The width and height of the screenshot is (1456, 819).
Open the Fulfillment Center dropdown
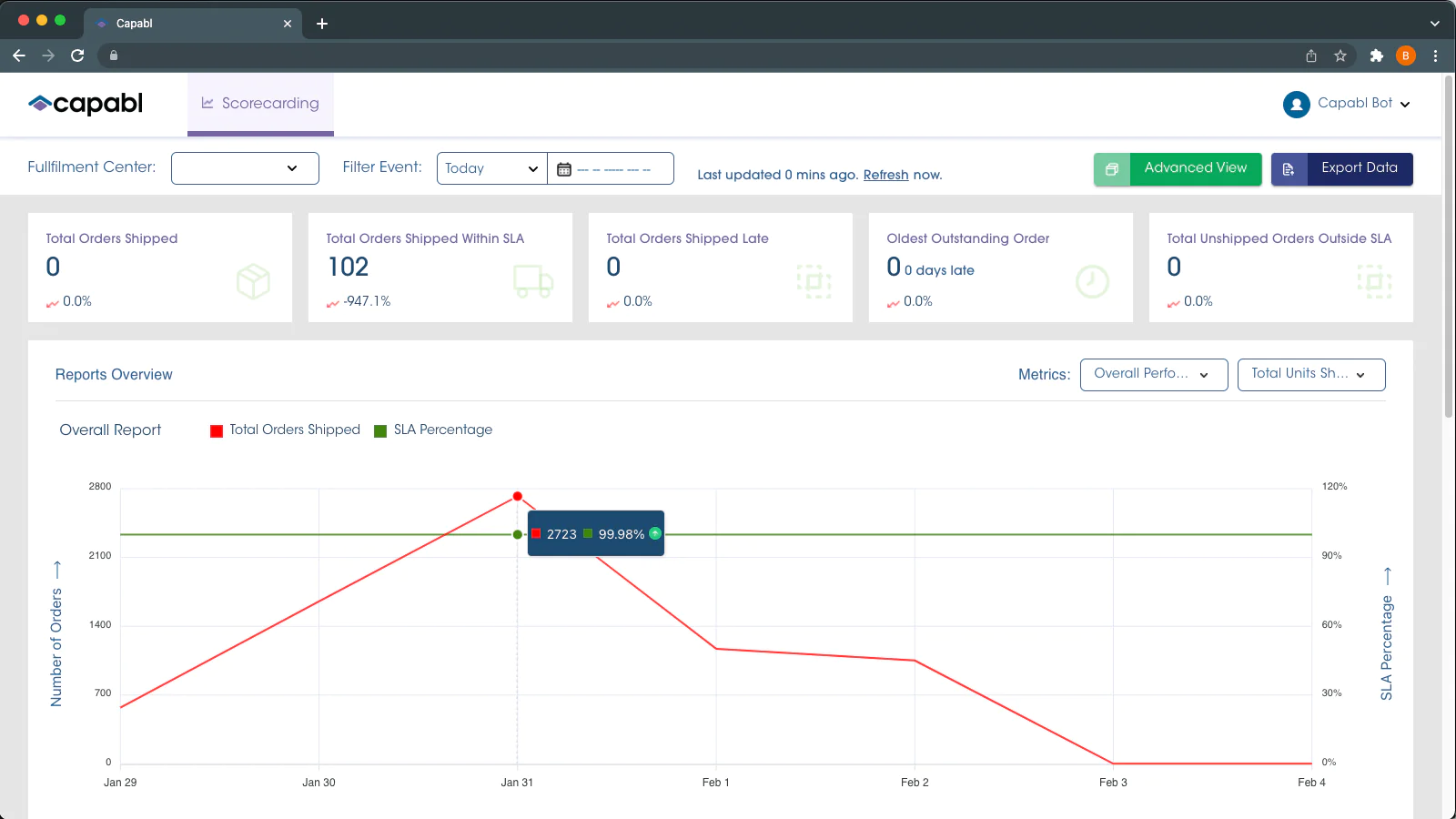pos(244,168)
